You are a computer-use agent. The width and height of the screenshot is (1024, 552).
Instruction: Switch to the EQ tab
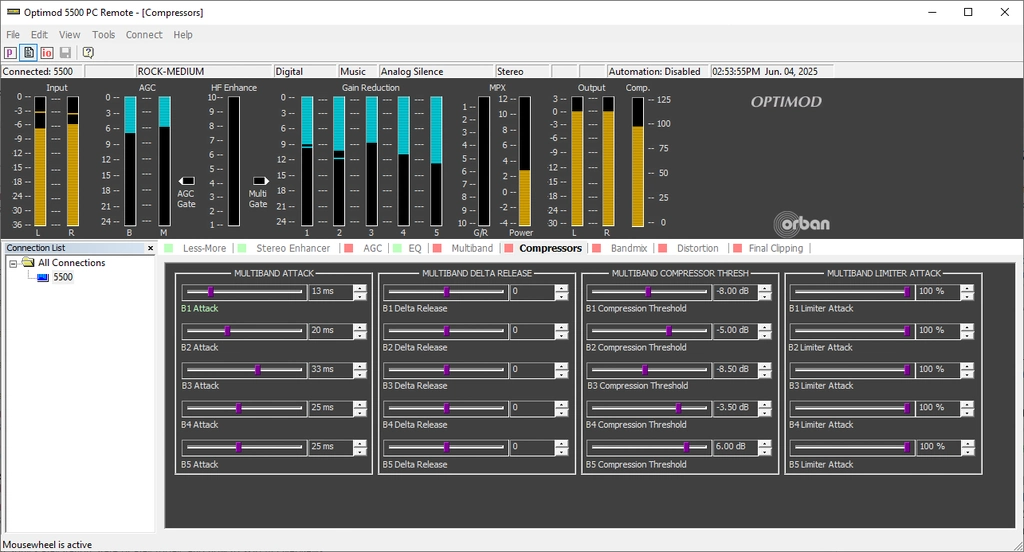[x=415, y=248]
